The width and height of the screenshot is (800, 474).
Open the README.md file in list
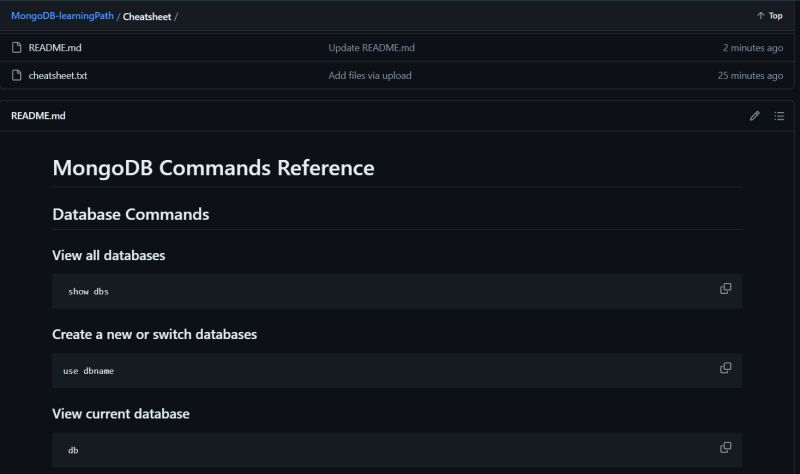[x=55, y=47]
